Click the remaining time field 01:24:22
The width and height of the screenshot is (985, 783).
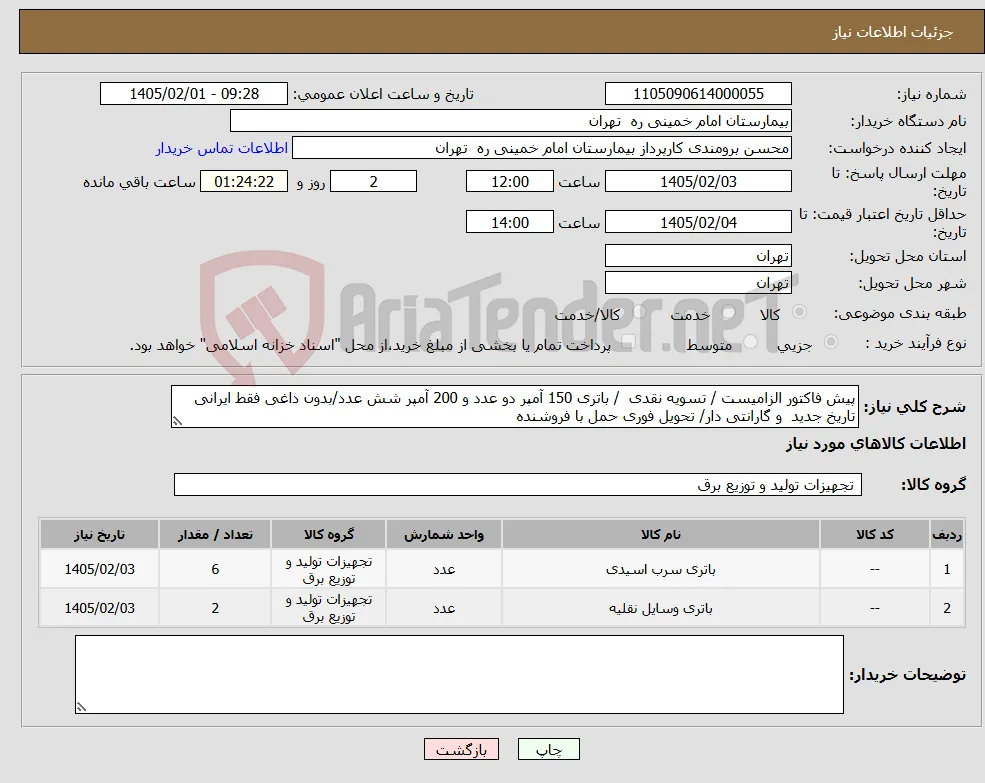(x=244, y=182)
